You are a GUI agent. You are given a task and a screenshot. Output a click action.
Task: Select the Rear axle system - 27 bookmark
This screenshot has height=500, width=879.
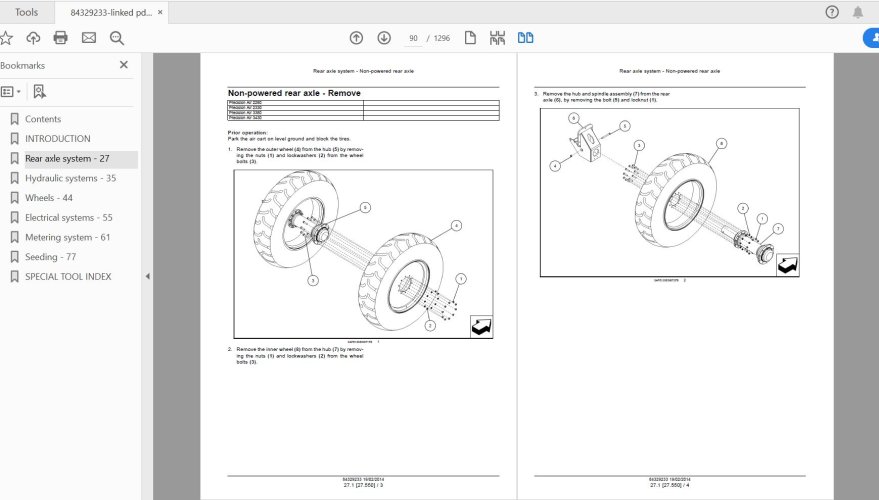(67, 159)
